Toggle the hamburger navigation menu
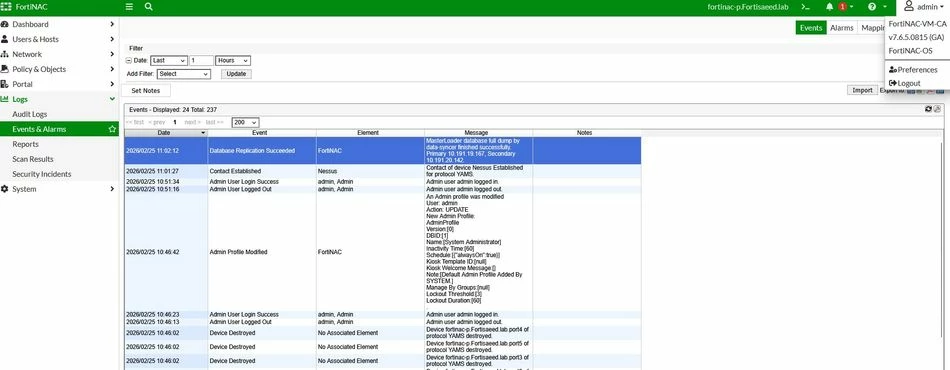 coord(129,7)
